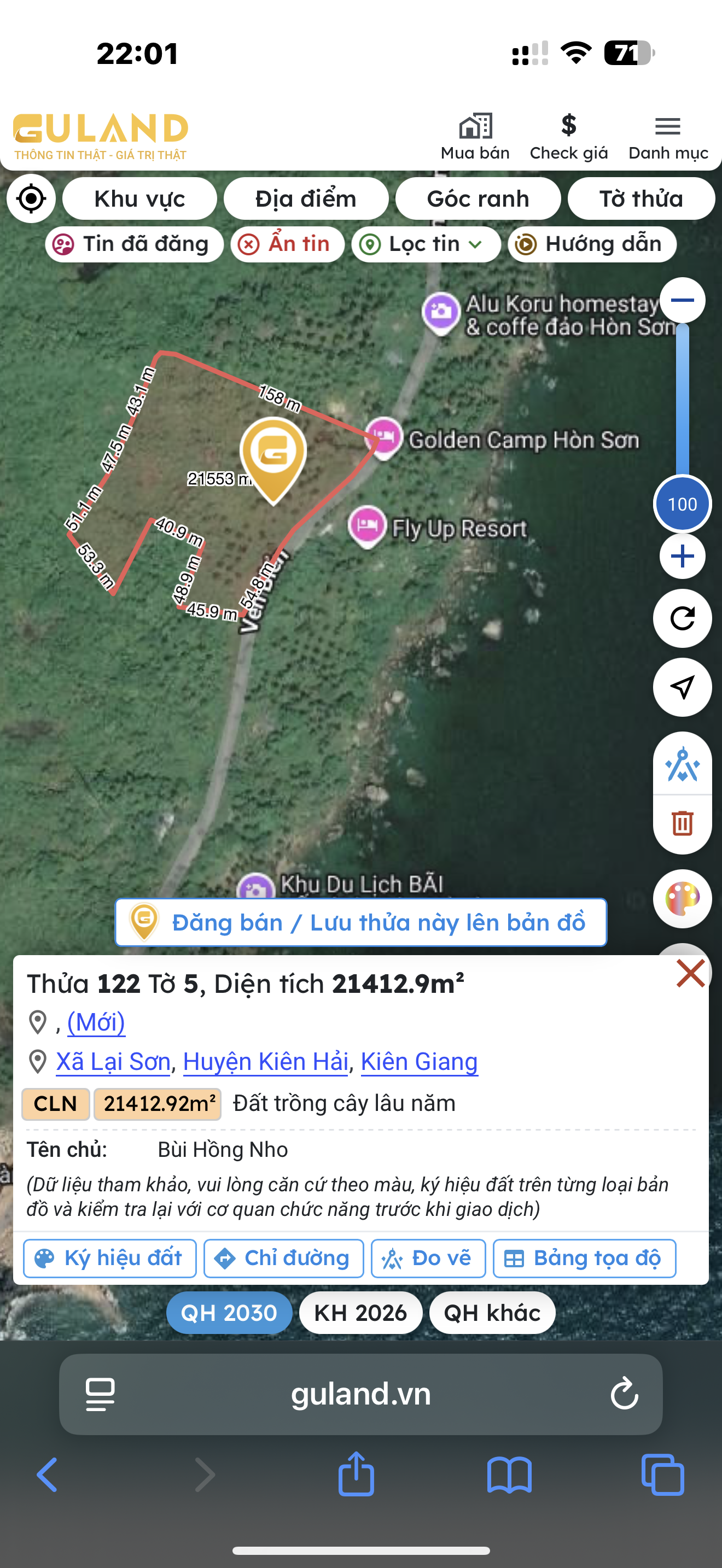The height and width of the screenshot is (1568, 722).
Task: Open the Địa điểm search pill
Action: pos(306,198)
